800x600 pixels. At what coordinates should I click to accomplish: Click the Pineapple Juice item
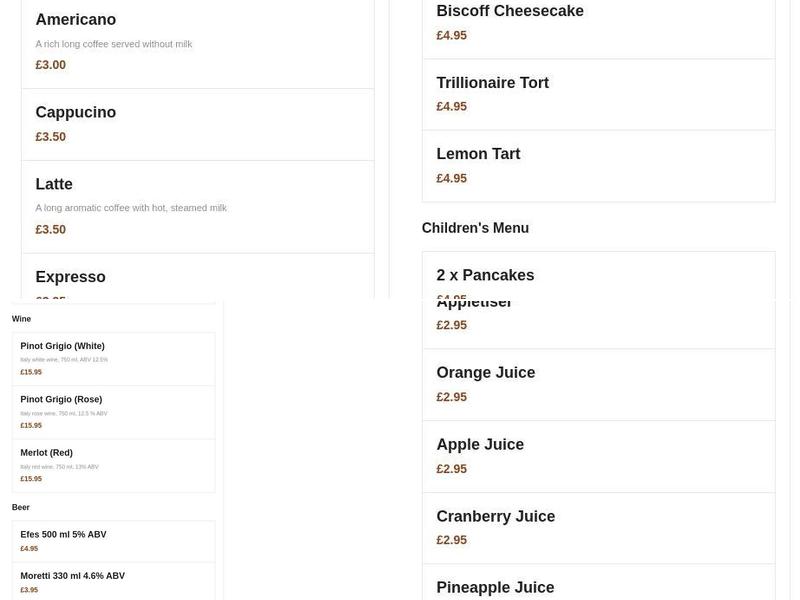(598, 587)
